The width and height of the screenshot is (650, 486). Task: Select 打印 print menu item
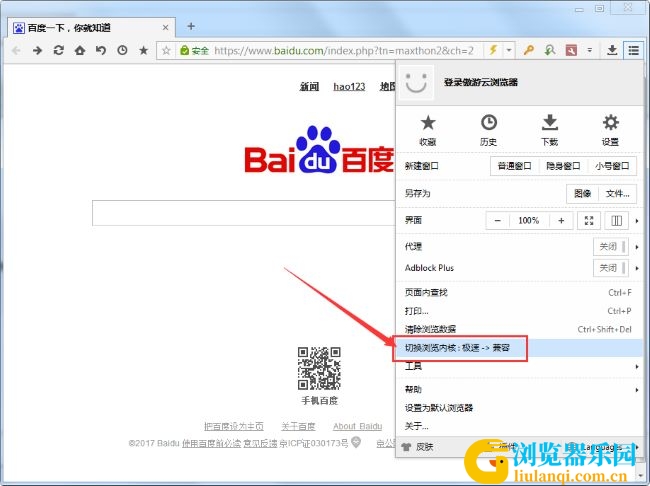click(519, 311)
